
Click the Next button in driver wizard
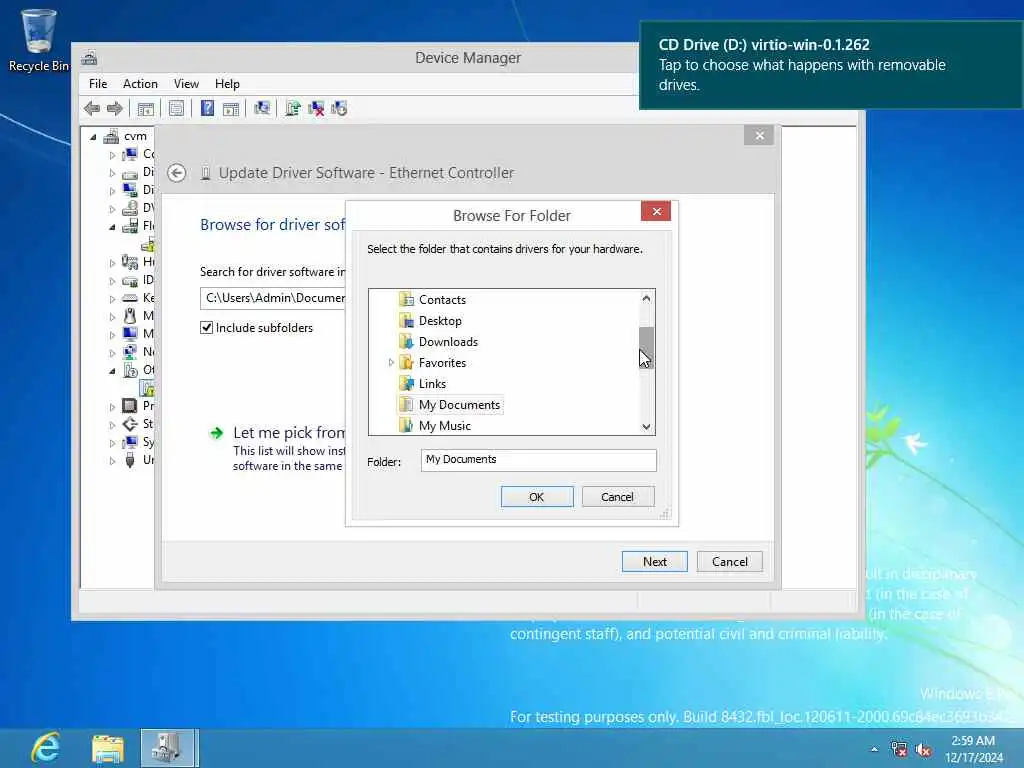click(x=654, y=562)
